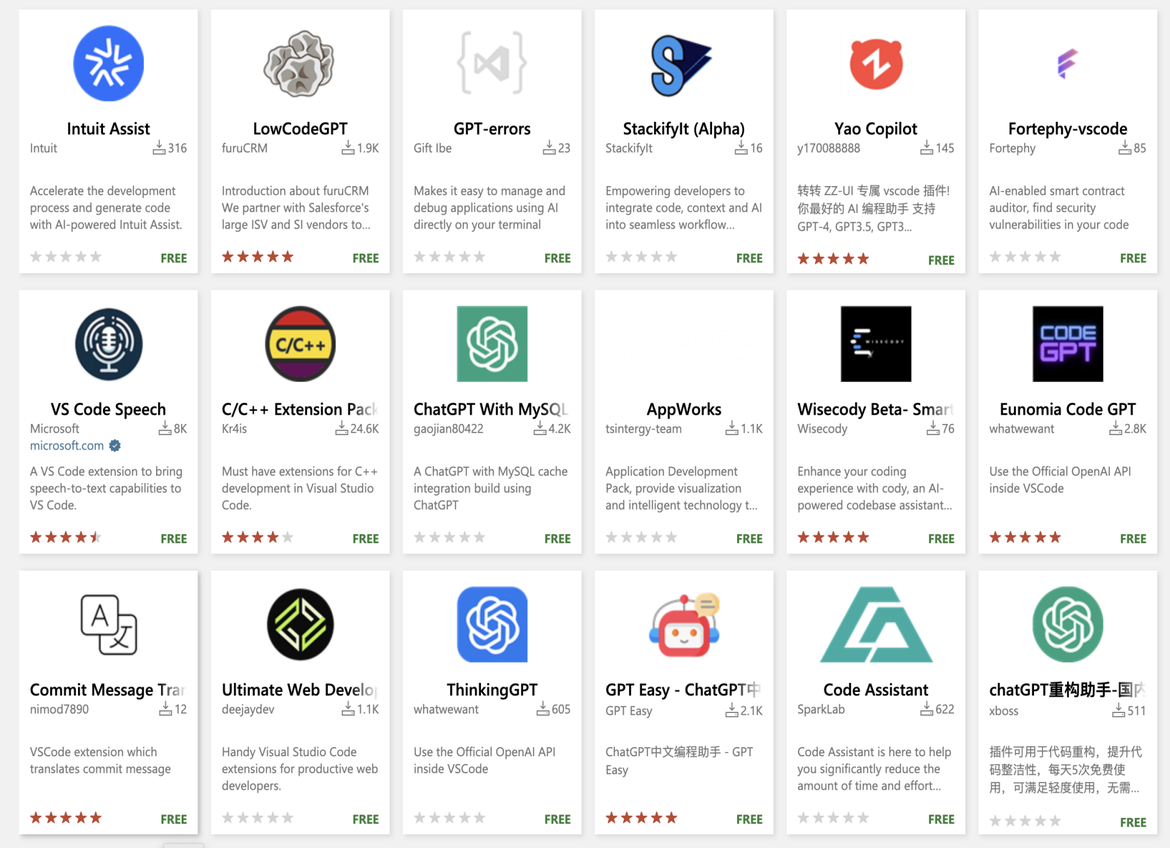Open the microsoft.com publisher link
The width and height of the screenshot is (1170, 848).
pyautogui.click(x=67, y=446)
